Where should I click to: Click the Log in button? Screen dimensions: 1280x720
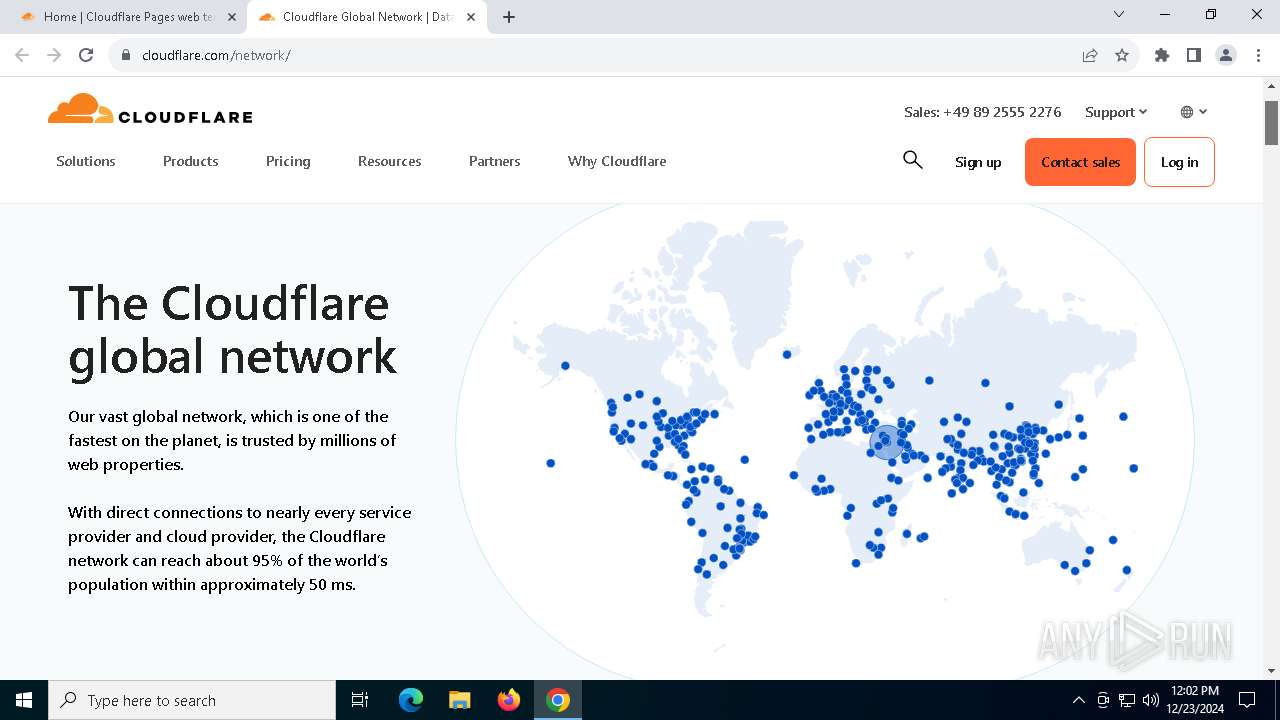[x=1179, y=162]
